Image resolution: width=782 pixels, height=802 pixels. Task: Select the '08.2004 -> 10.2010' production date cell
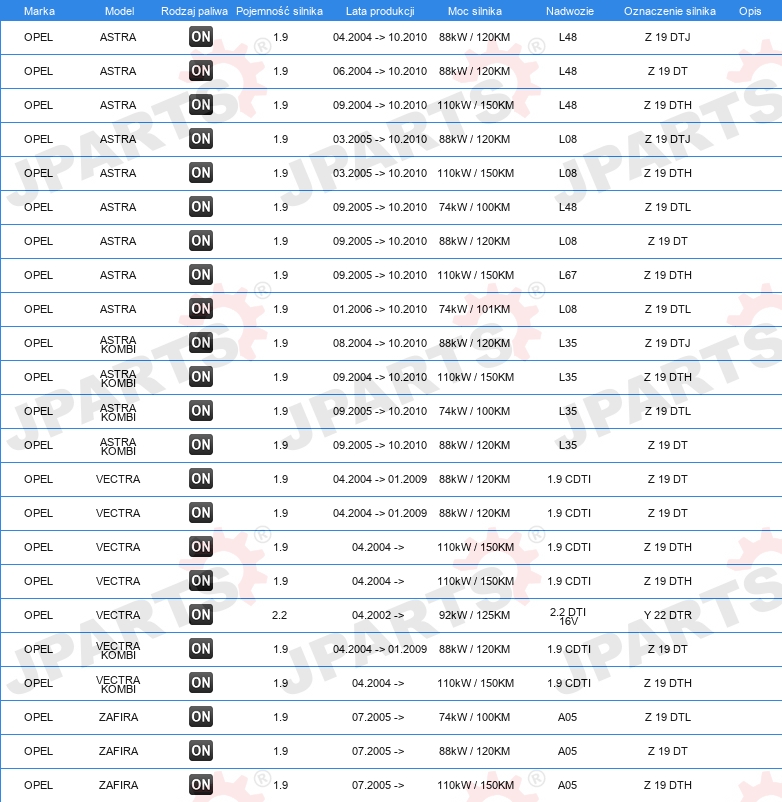point(379,343)
